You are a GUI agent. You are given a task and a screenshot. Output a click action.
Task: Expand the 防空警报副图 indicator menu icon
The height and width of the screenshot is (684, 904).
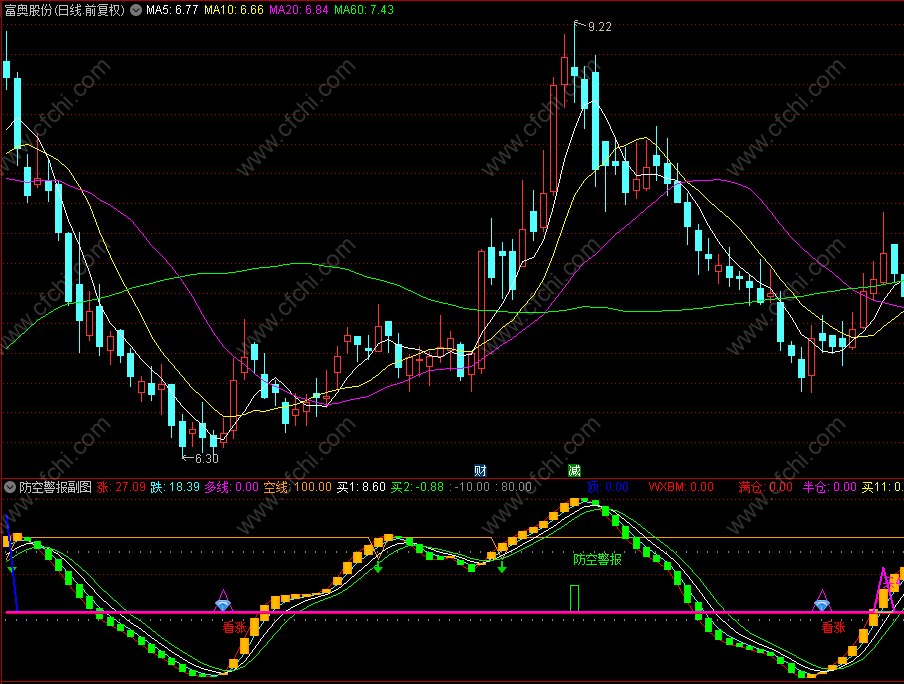[x=9, y=487]
